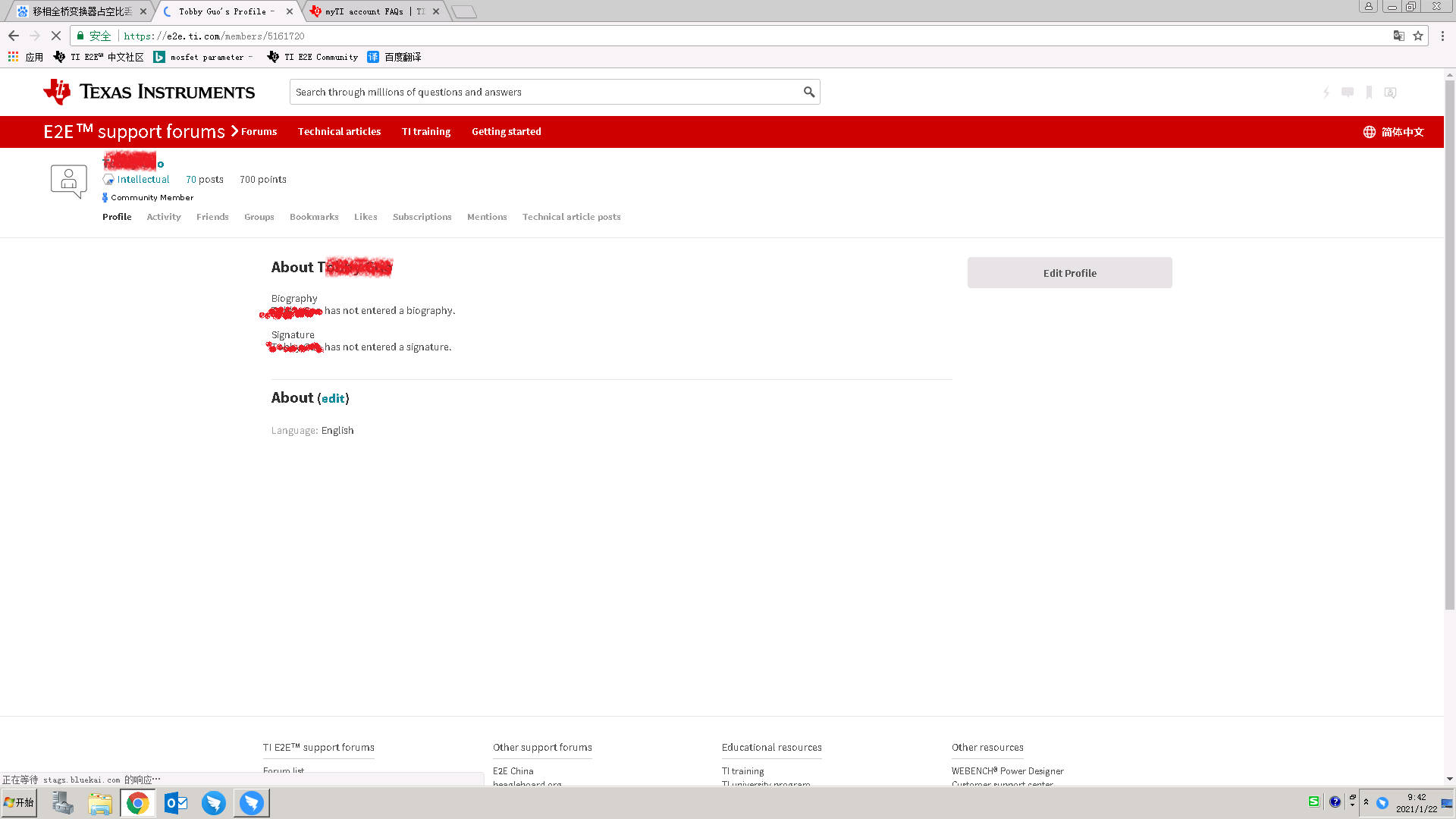Stop page loading with X button
This screenshot has width=1456, height=819.
click(55, 36)
